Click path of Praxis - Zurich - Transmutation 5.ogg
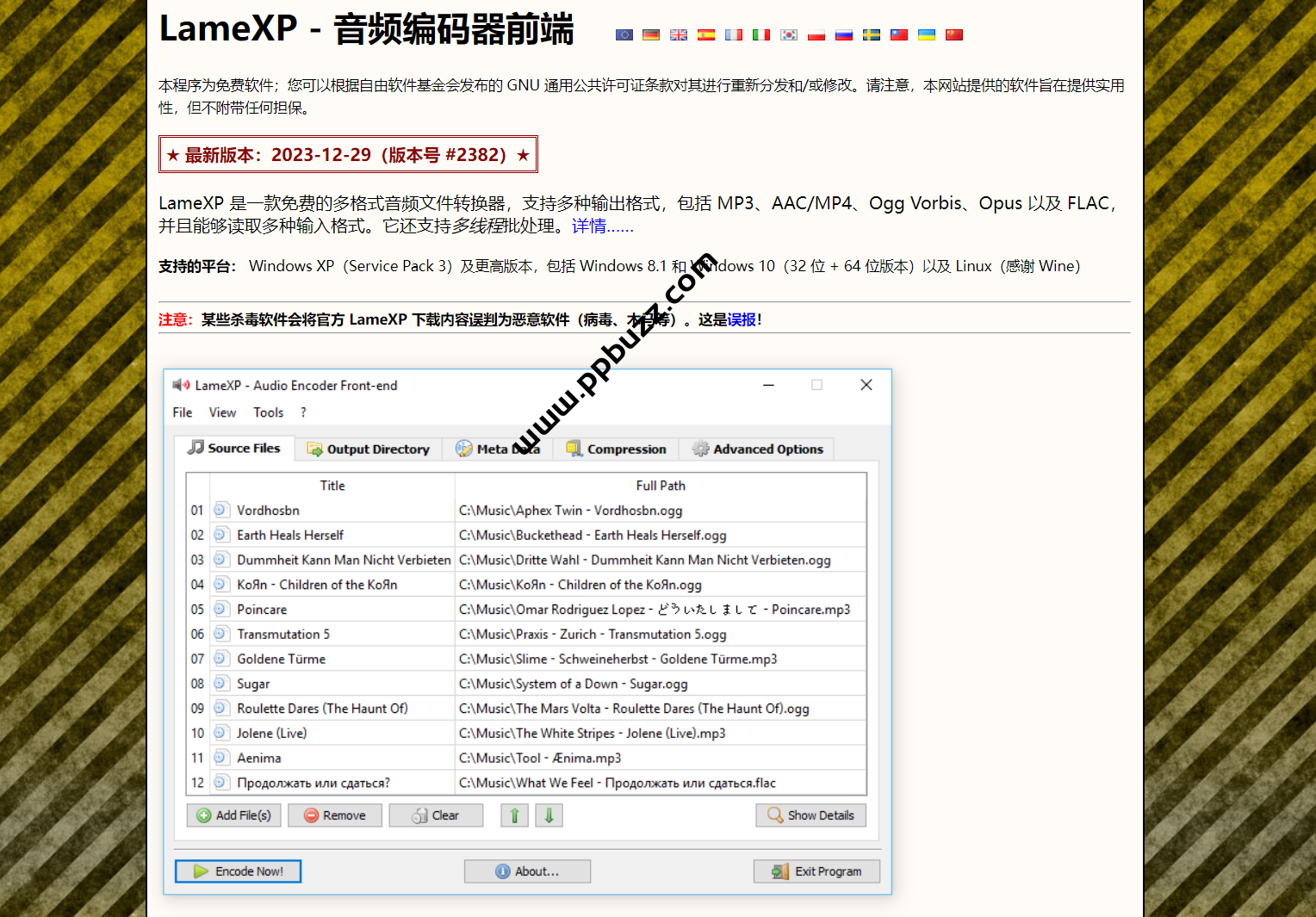Image resolution: width=1316 pixels, height=917 pixels. point(593,634)
